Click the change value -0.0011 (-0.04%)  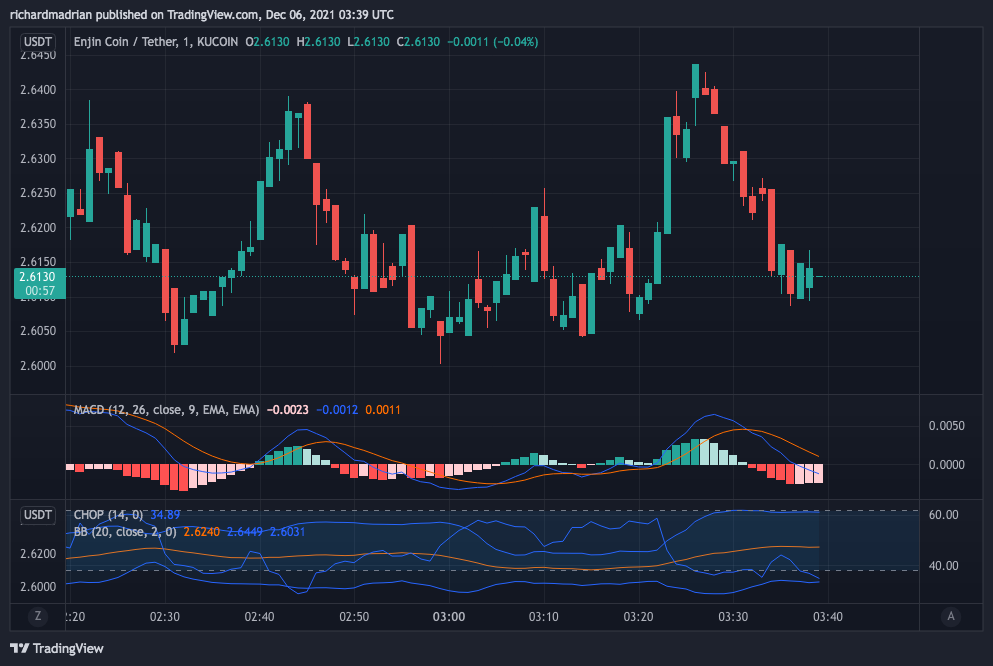pos(493,42)
